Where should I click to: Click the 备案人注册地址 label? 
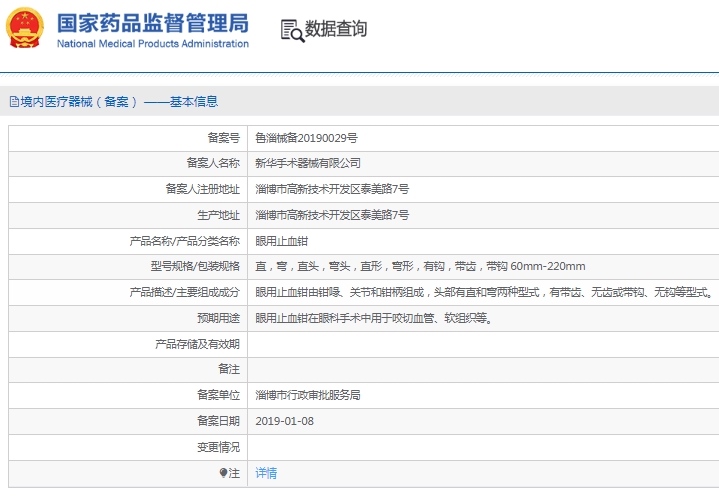tap(202, 188)
